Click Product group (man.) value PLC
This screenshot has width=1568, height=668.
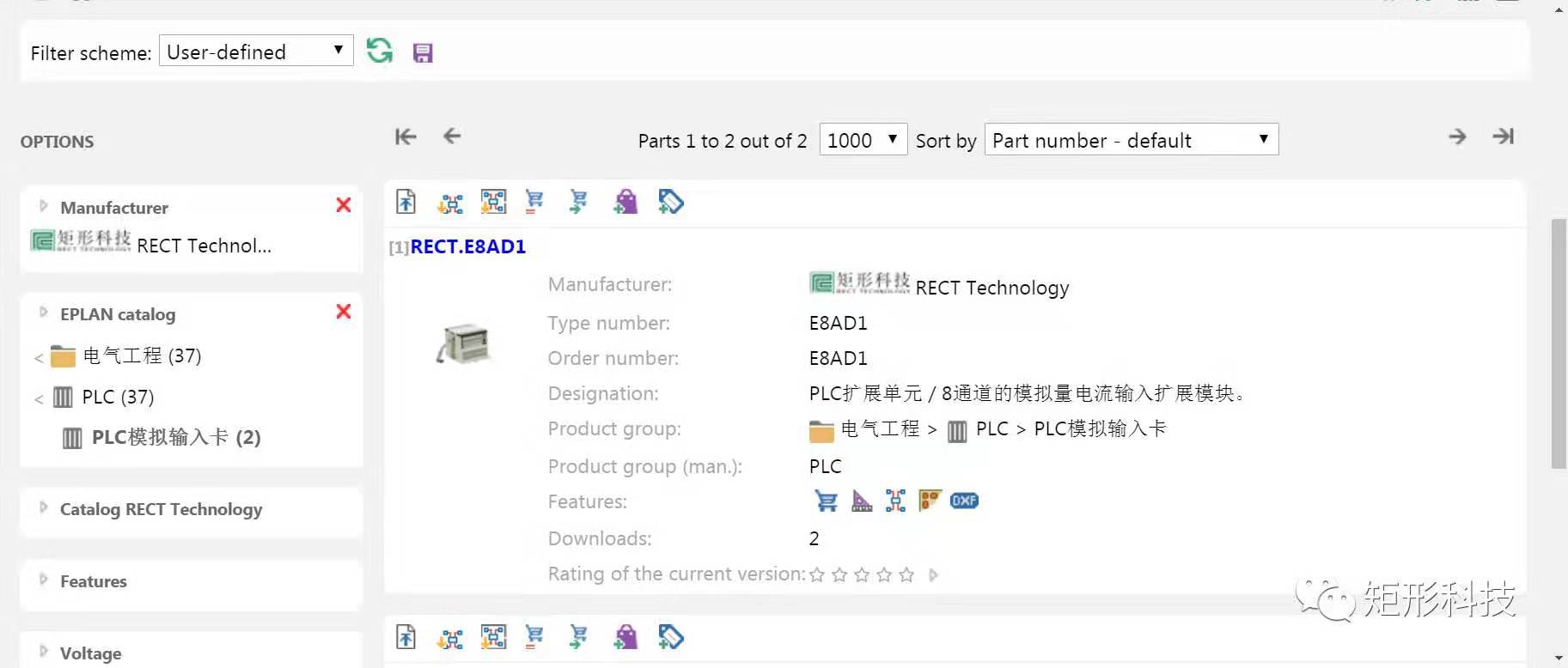tap(825, 466)
